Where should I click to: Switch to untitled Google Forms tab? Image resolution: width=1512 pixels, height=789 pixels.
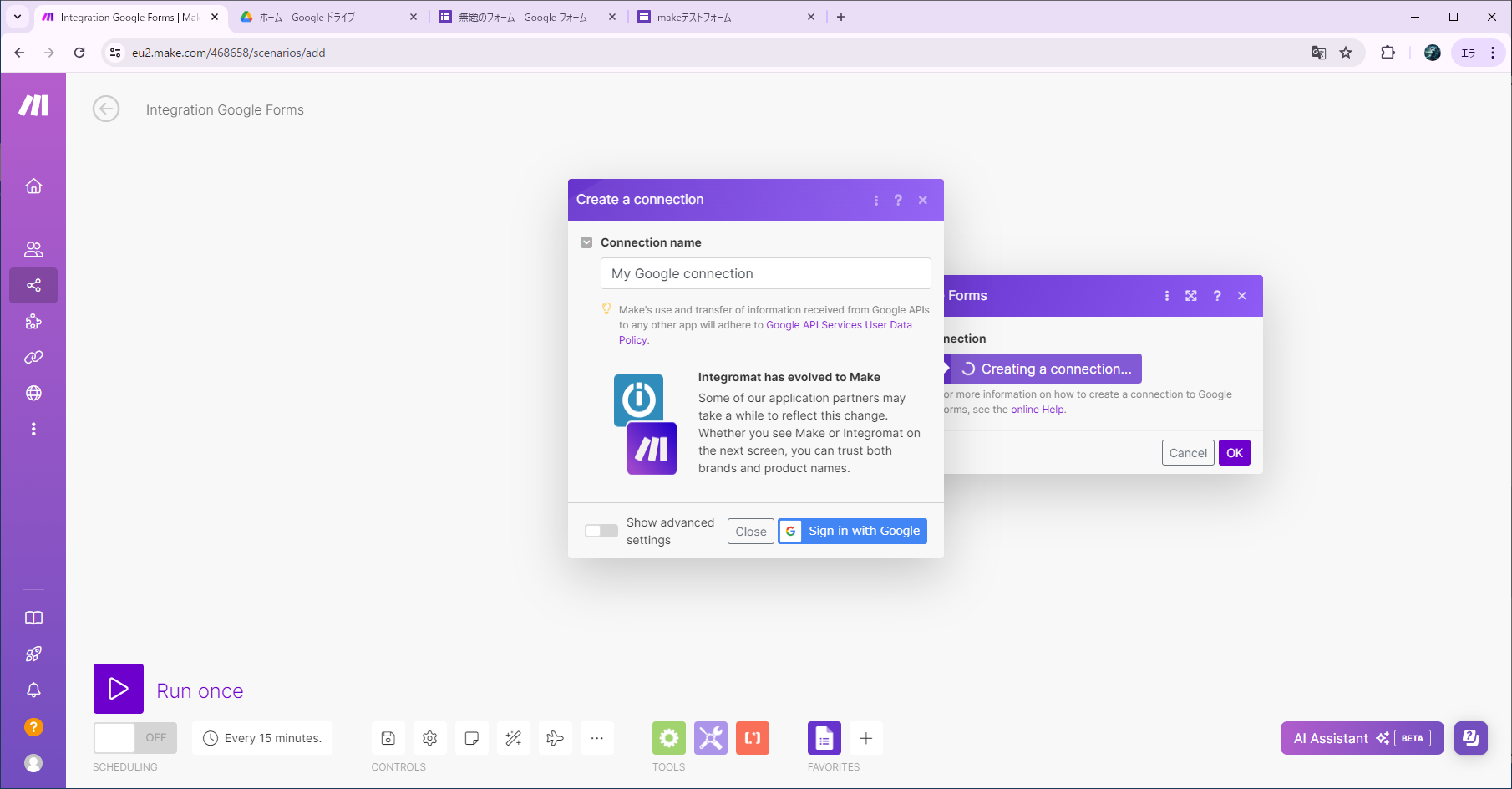[x=526, y=17]
